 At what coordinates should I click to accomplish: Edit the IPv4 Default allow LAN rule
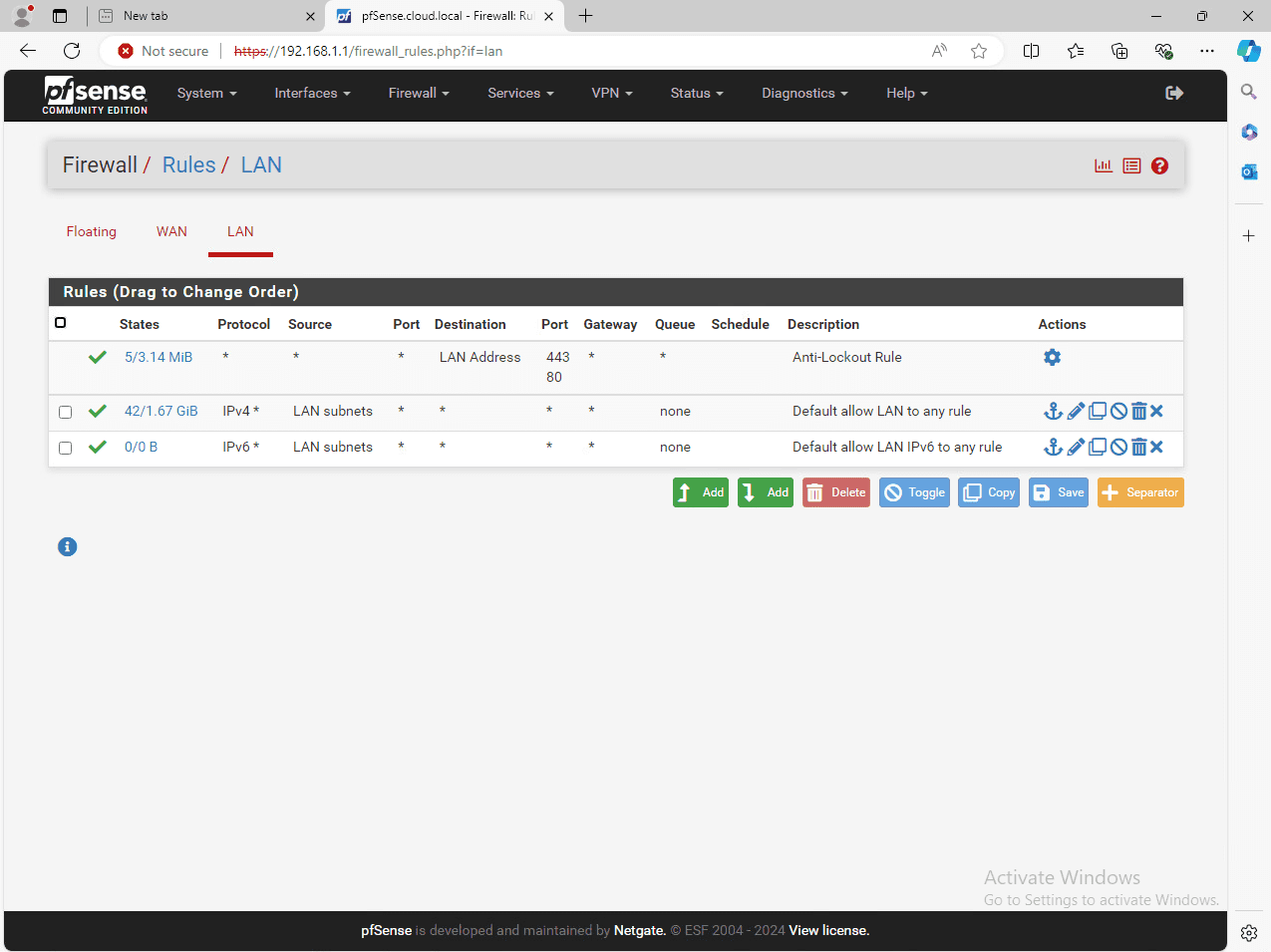[x=1076, y=411]
